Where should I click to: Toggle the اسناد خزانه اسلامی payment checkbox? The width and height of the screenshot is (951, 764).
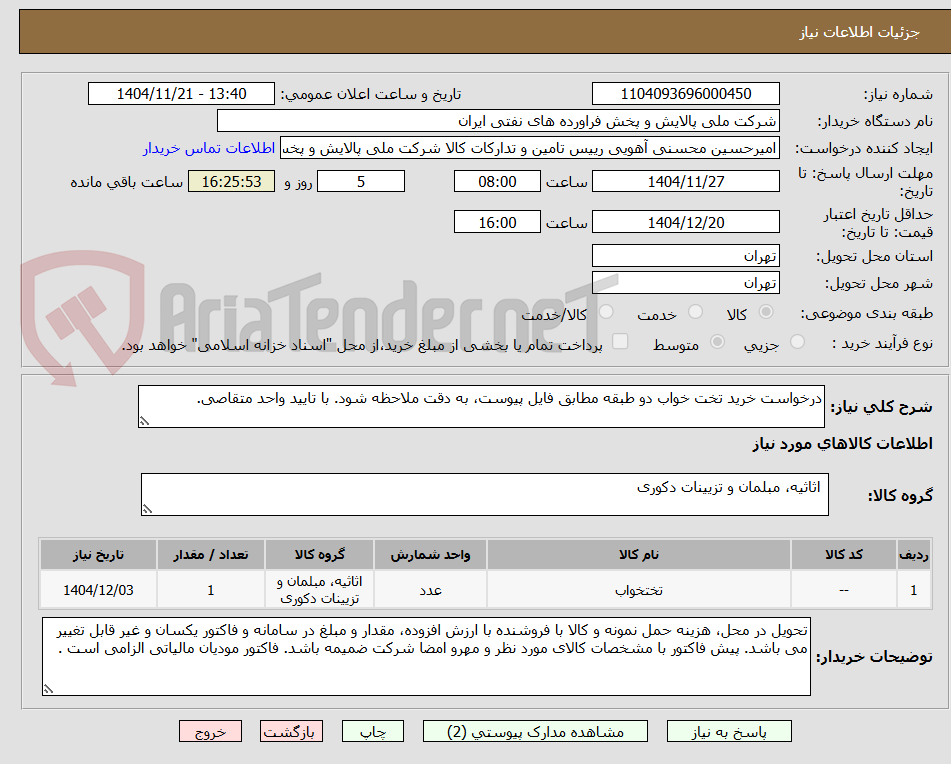pyautogui.click(x=620, y=341)
